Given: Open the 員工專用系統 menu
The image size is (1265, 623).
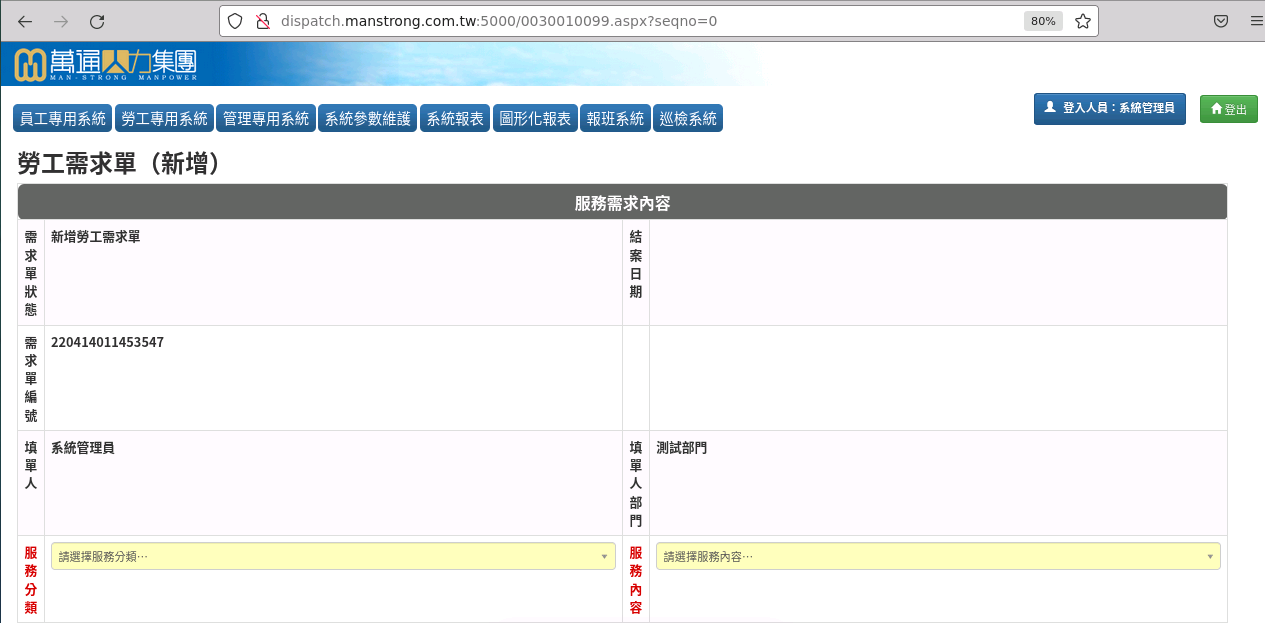Looking at the screenshot, I should click(63, 118).
